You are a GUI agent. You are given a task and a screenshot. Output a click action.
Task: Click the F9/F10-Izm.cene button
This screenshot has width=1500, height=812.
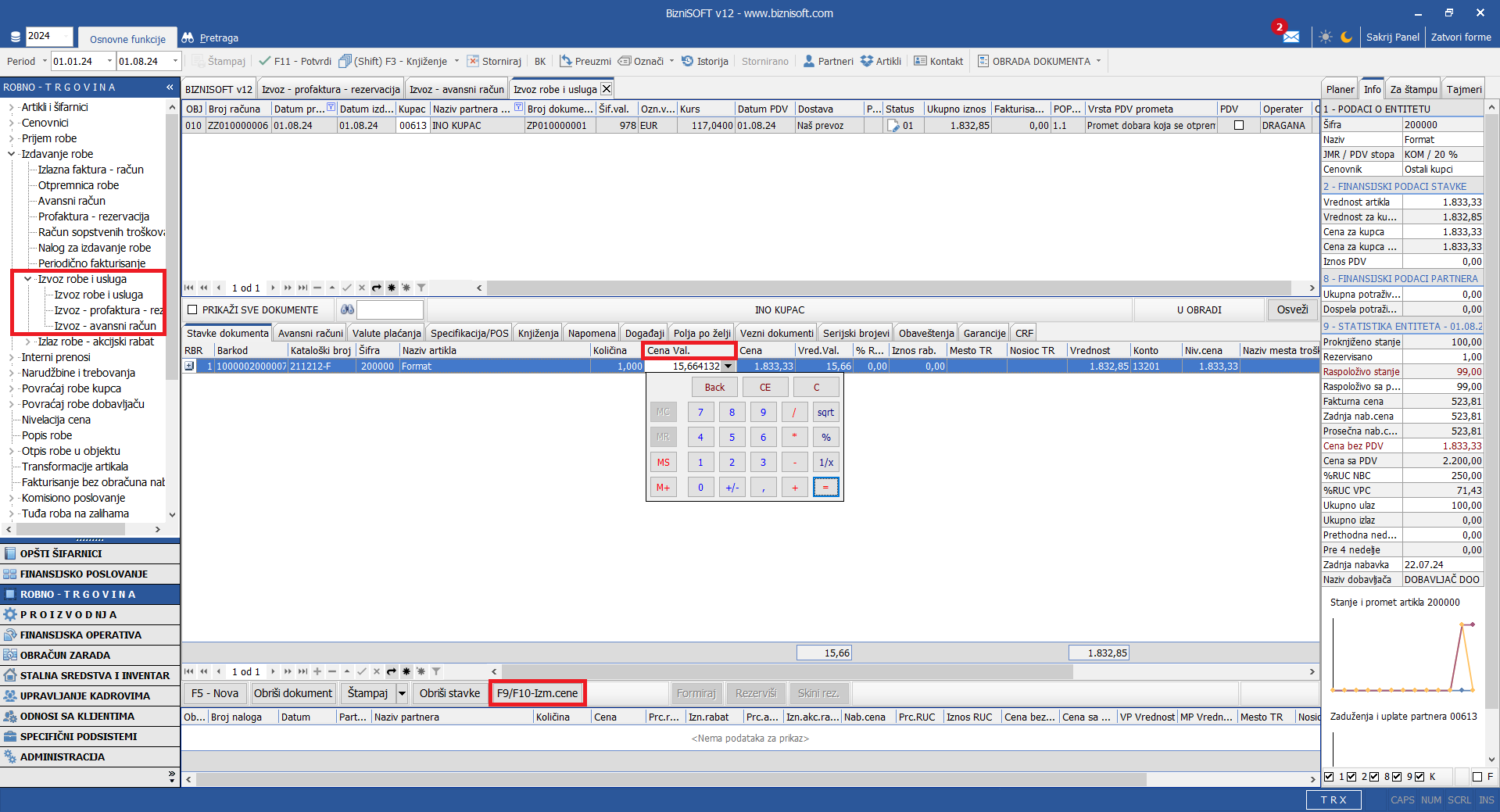click(x=537, y=693)
